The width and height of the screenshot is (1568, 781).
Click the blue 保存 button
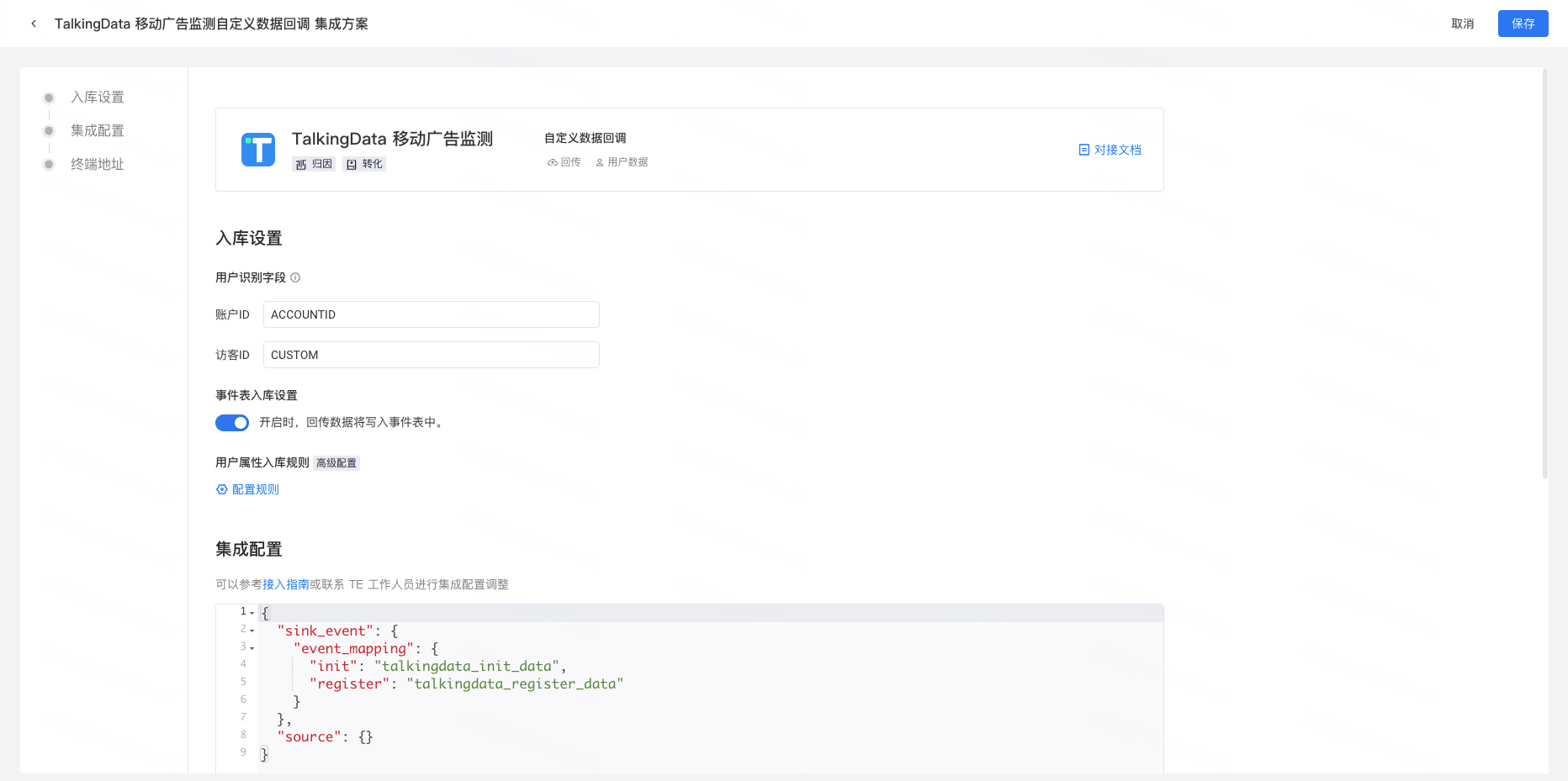[x=1523, y=24]
